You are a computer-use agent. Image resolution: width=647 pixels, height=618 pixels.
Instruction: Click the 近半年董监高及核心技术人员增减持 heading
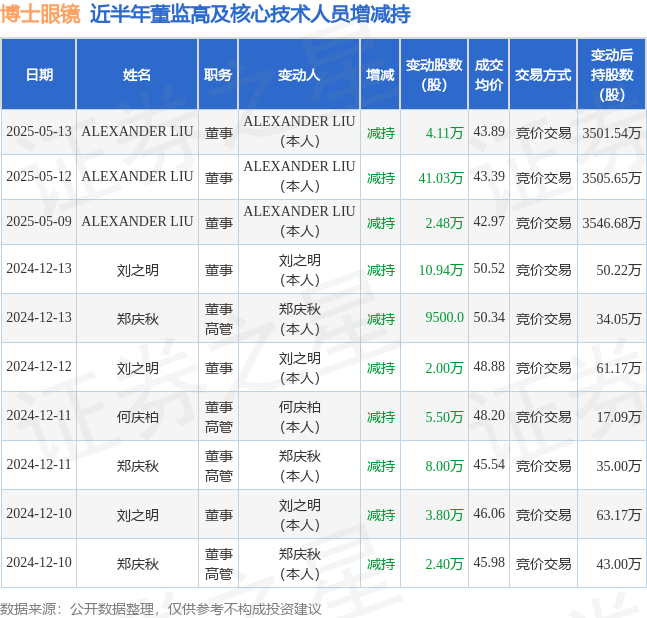point(250,14)
